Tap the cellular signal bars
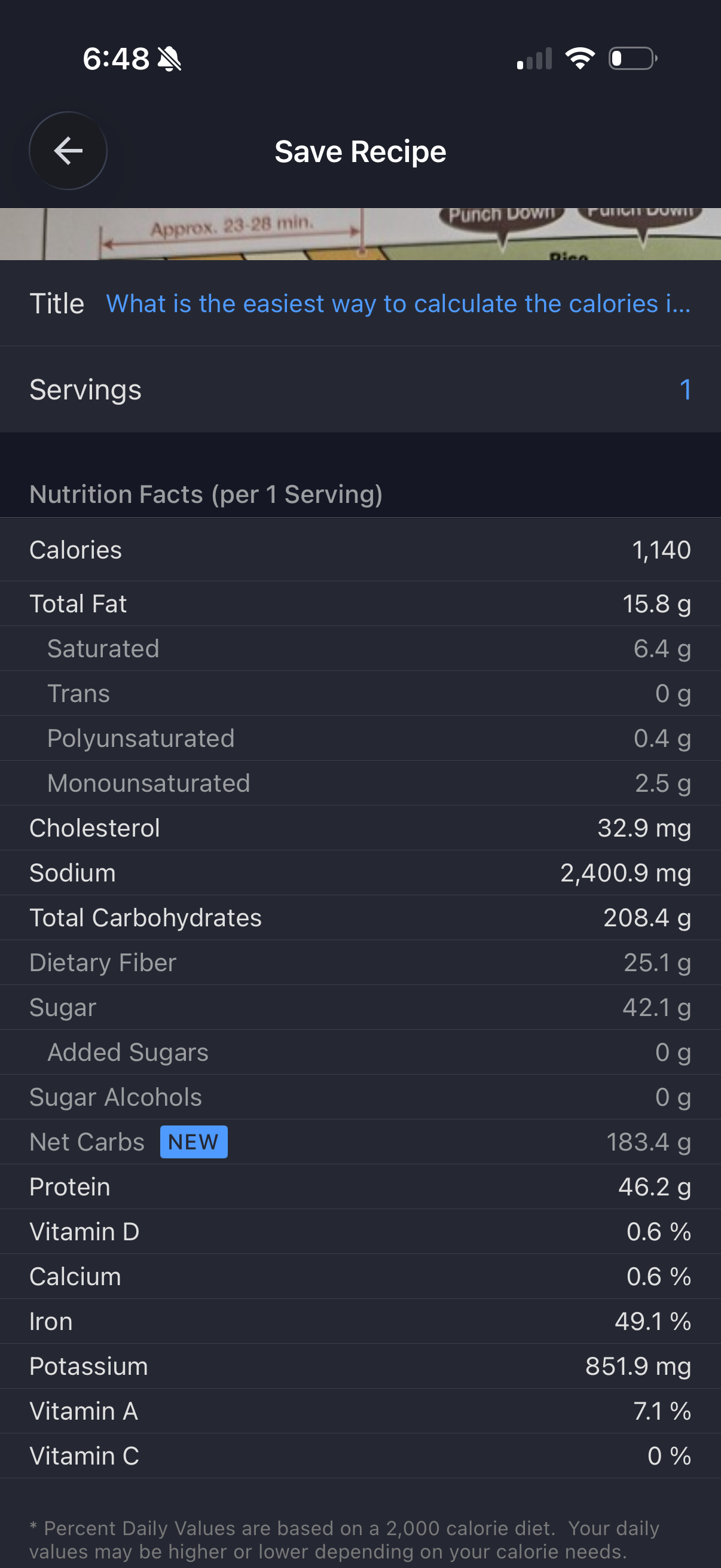Image resolution: width=721 pixels, height=1568 pixels. pos(534,59)
